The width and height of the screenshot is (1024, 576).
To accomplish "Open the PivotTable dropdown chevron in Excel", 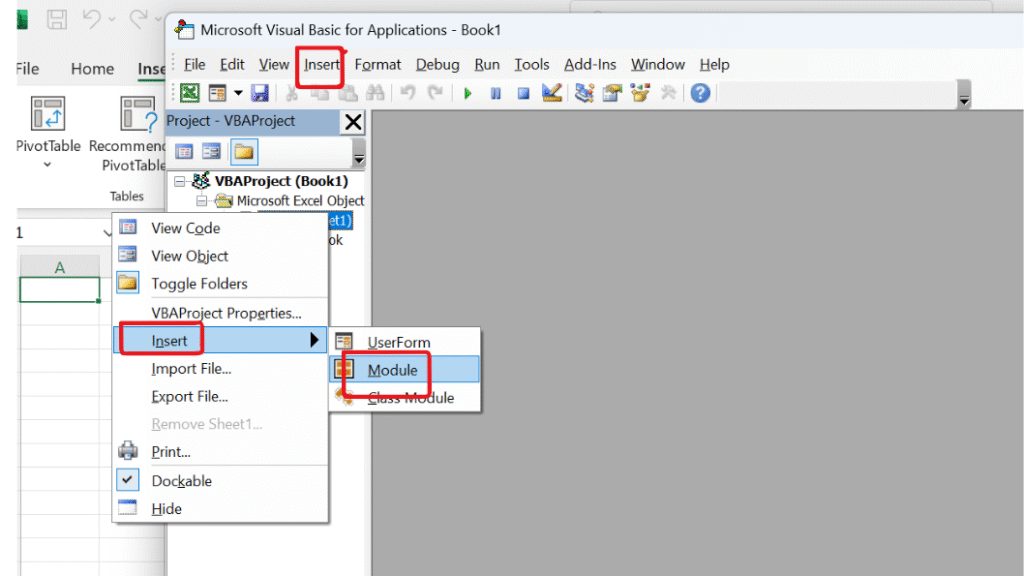I will pyautogui.click(x=47, y=165).
